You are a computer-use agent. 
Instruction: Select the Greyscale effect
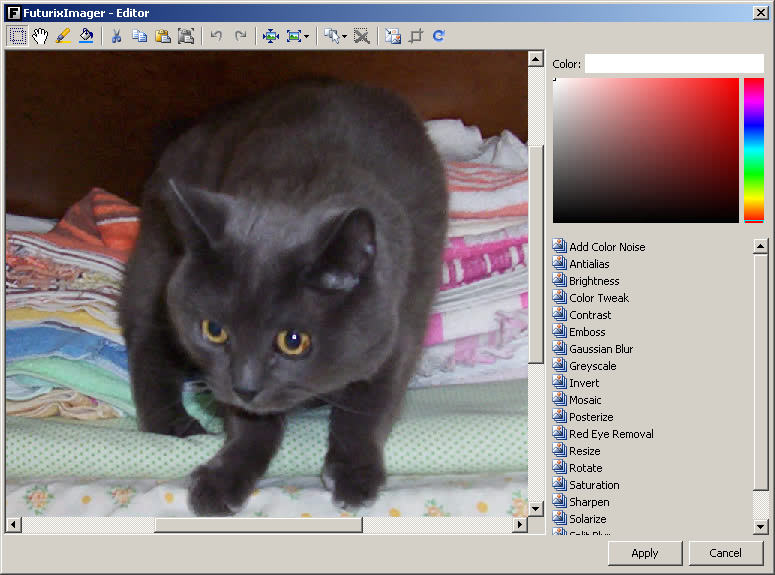(x=592, y=366)
